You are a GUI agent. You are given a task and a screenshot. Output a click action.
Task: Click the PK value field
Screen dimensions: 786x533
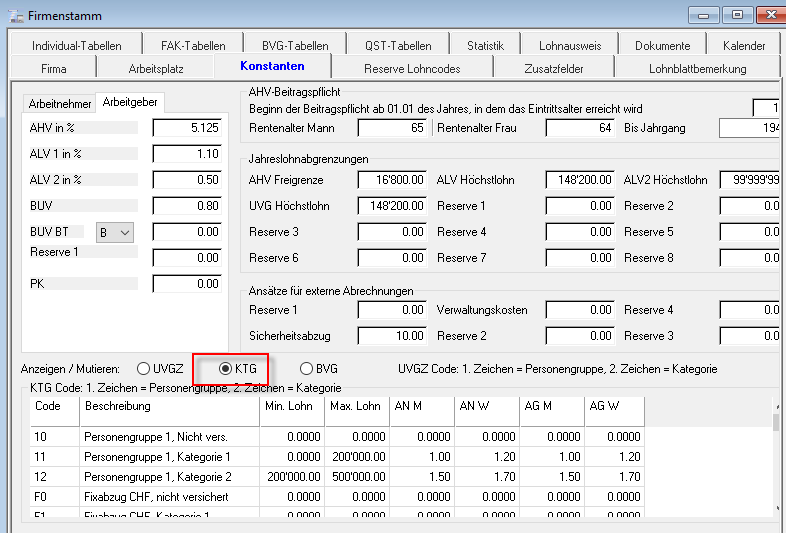pos(187,284)
